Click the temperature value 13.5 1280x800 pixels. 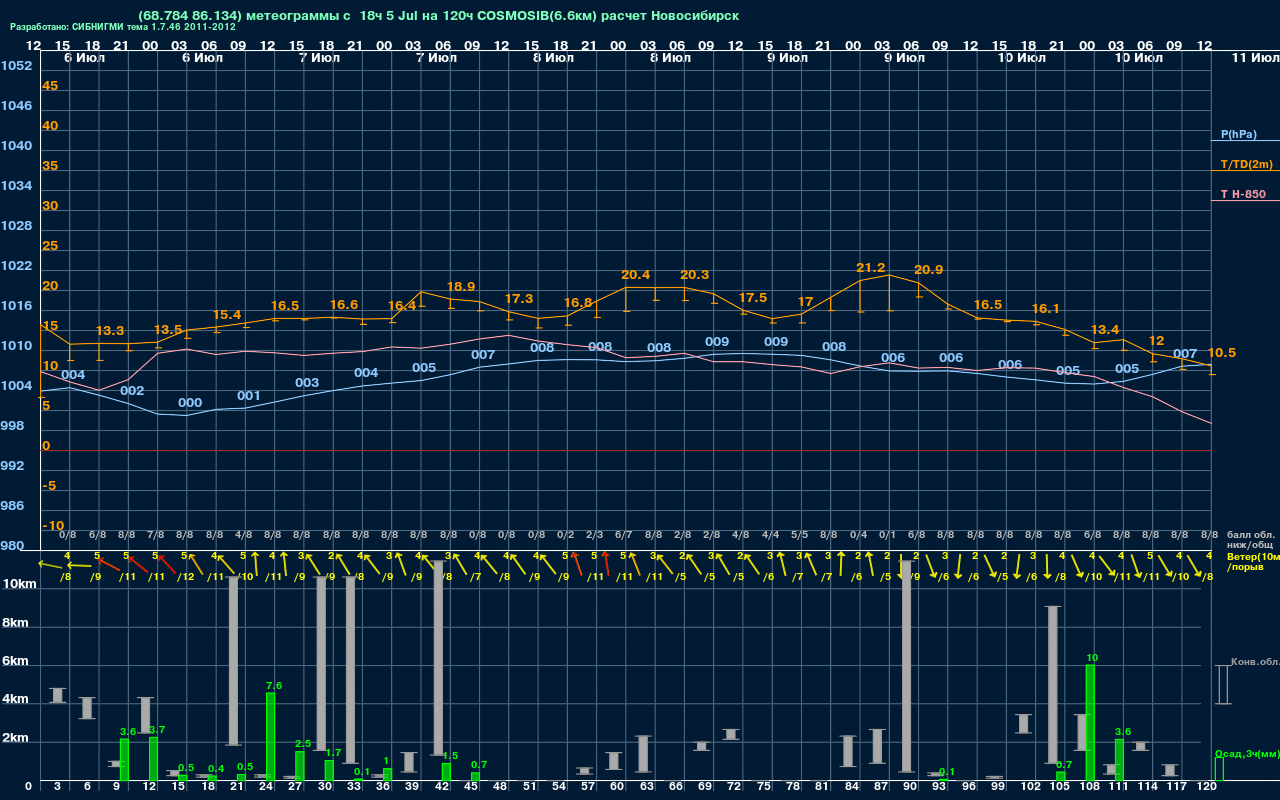coord(168,330)
